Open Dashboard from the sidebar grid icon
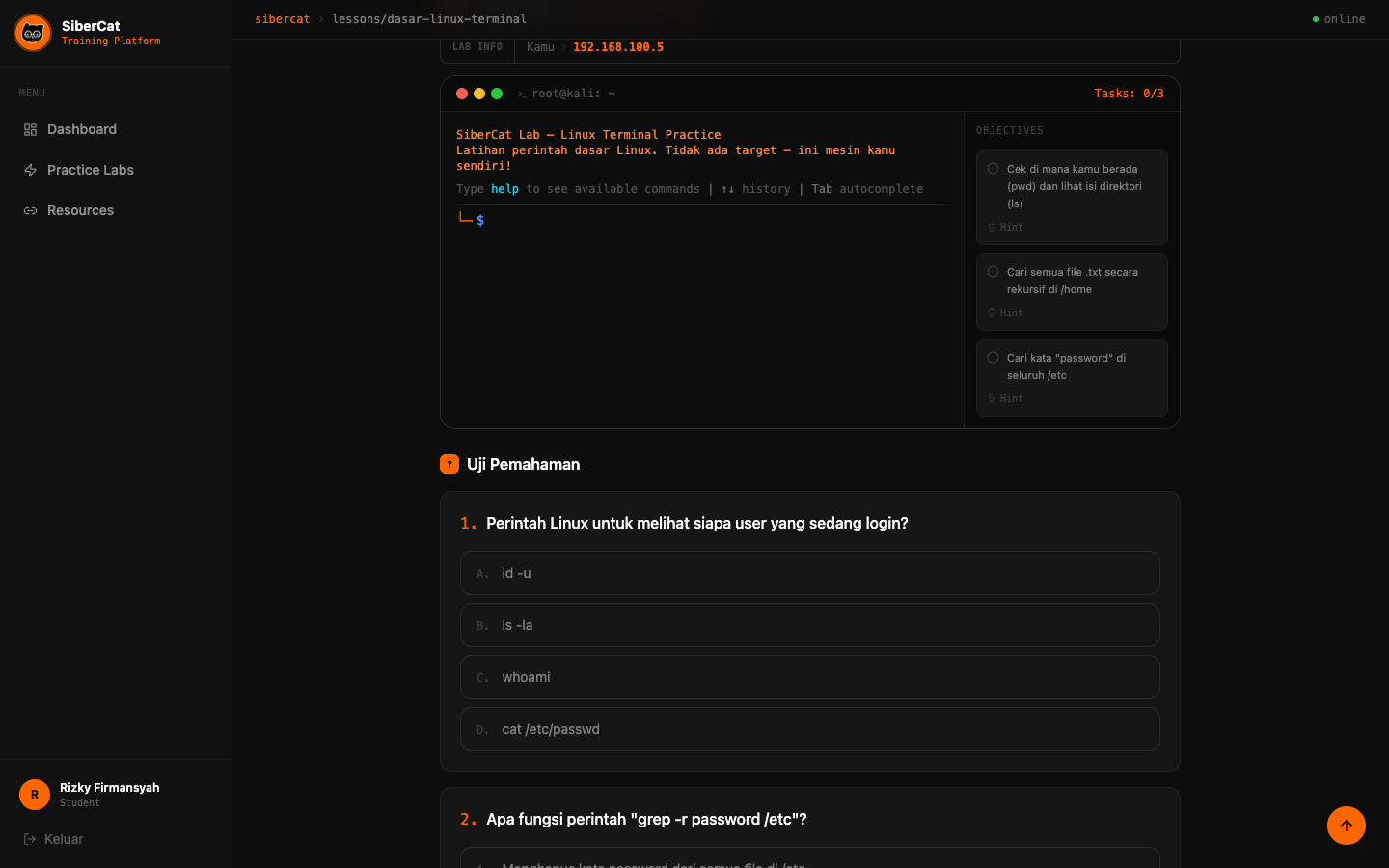The image size is (1389, 868). click(x=30, y=129)
